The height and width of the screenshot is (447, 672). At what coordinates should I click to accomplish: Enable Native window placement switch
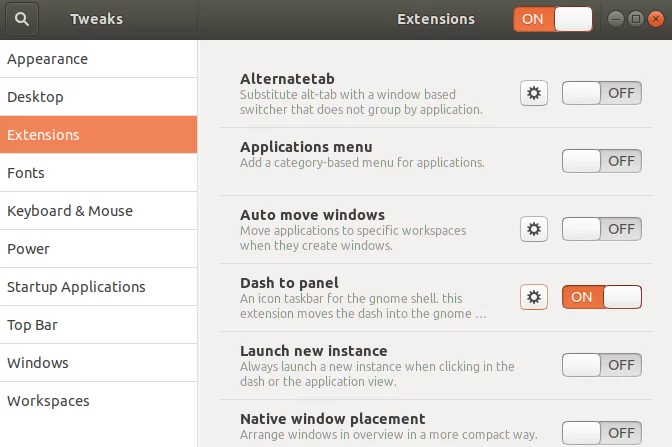[x=601, y=433]
